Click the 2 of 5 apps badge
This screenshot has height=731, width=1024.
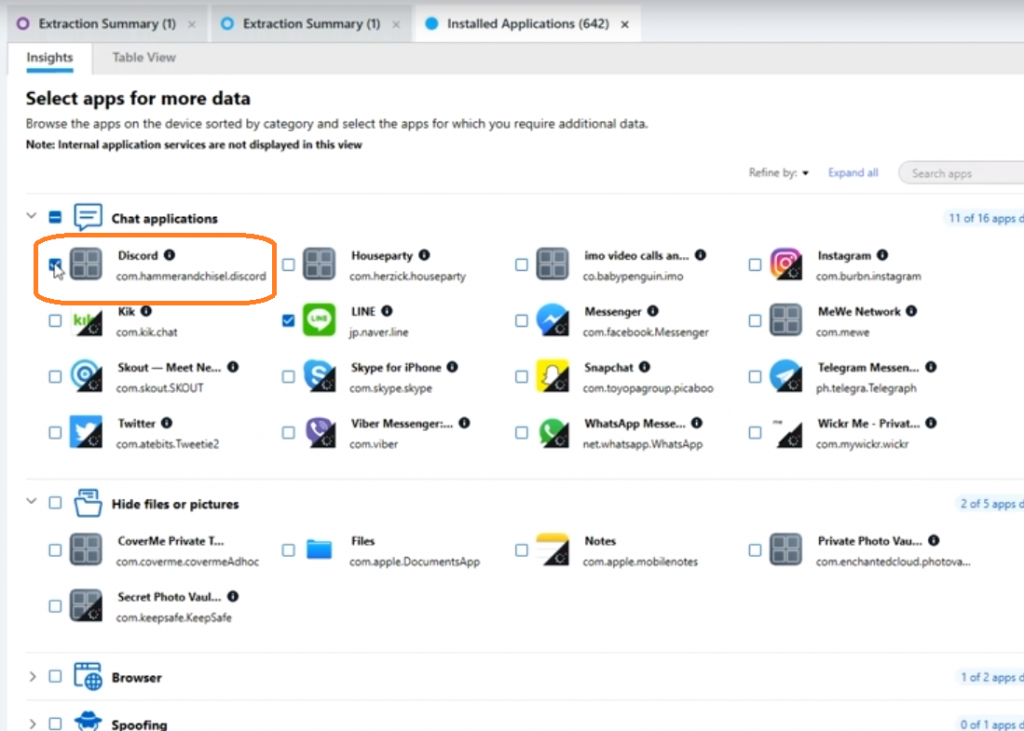click(989, 504)
